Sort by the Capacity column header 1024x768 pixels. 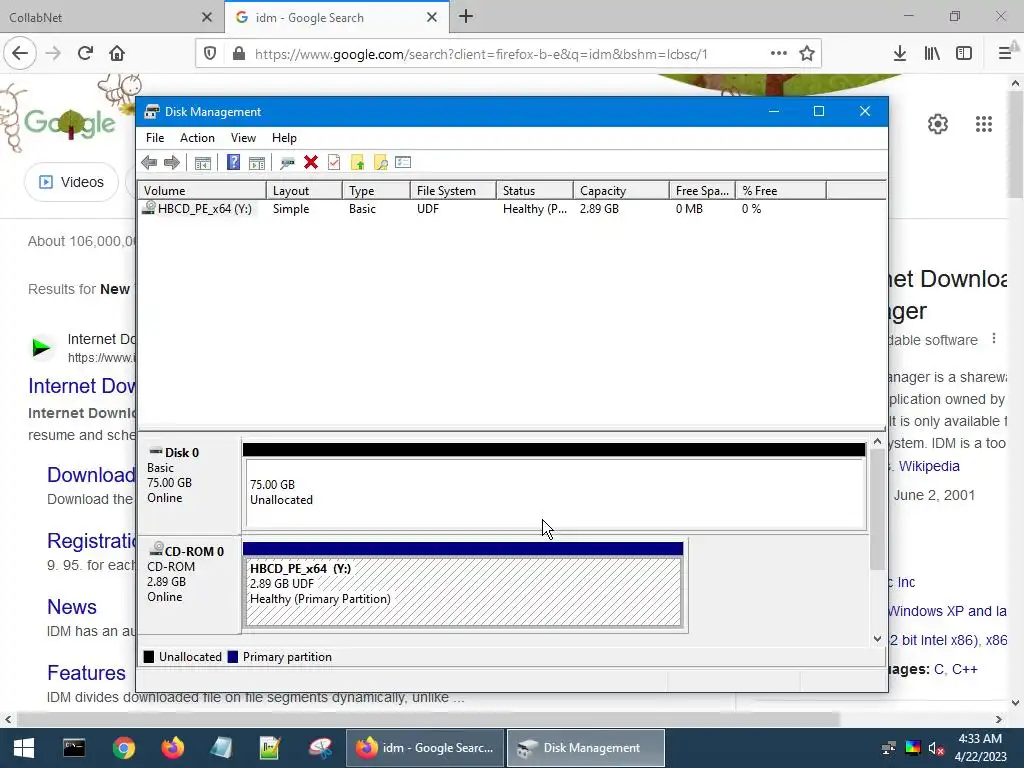click(x=621, y=191)
